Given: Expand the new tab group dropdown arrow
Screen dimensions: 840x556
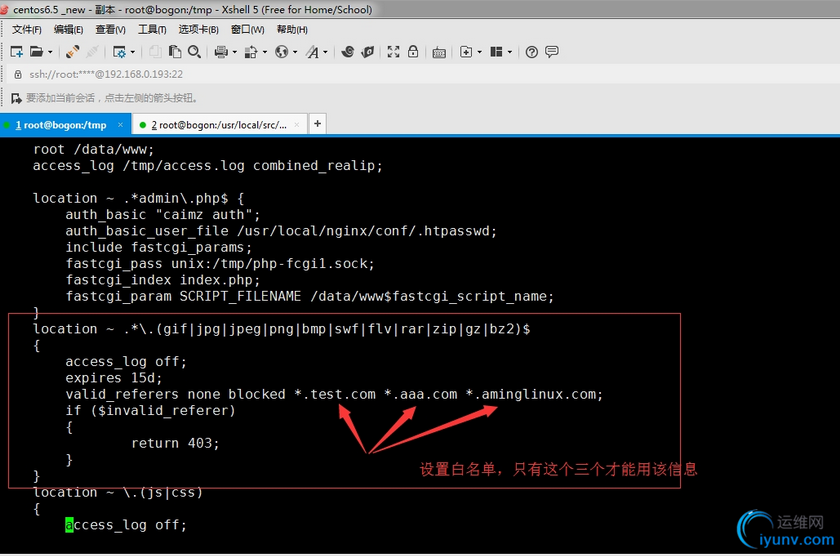Looking at the screenshot, I should pos(479,52).
